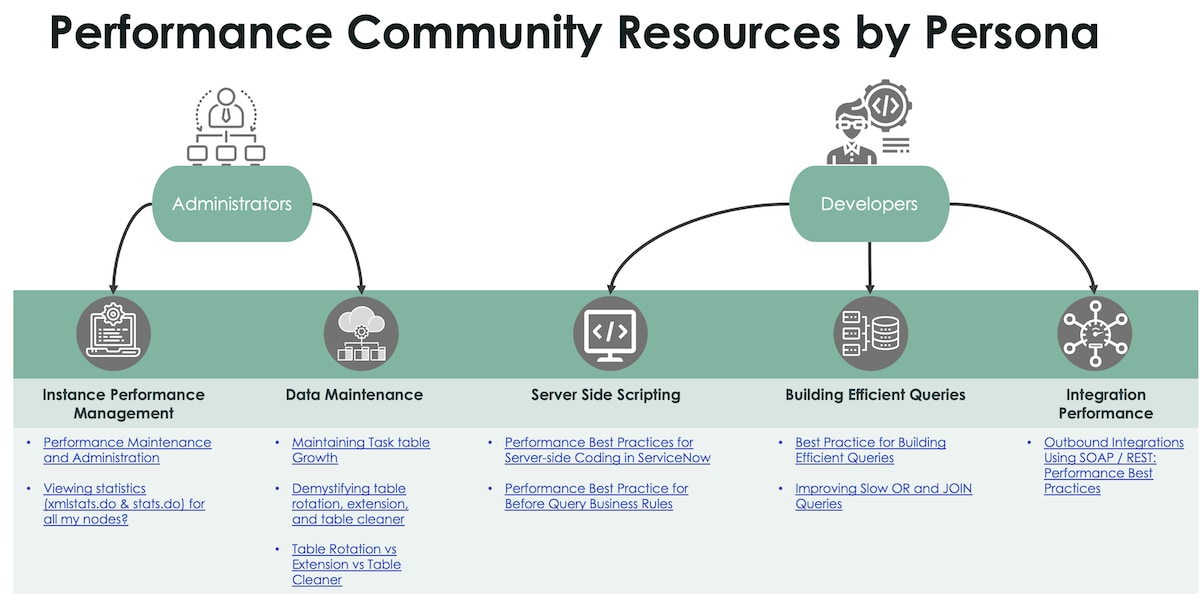
Task: Select the Server Side Scripting code monitor icon
Action: click(610, 332)
